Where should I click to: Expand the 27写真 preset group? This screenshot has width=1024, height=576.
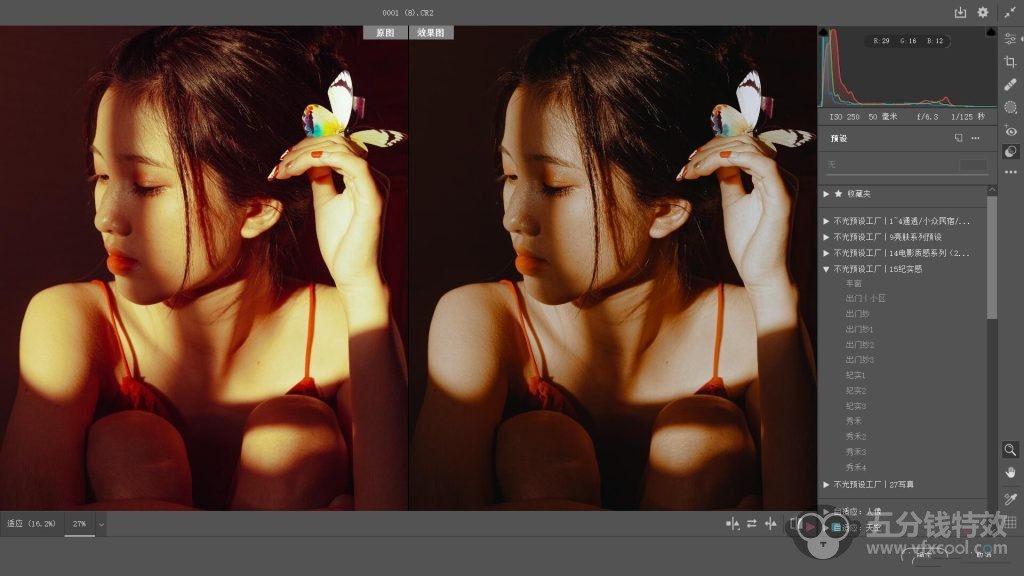(x=826, y=485)
